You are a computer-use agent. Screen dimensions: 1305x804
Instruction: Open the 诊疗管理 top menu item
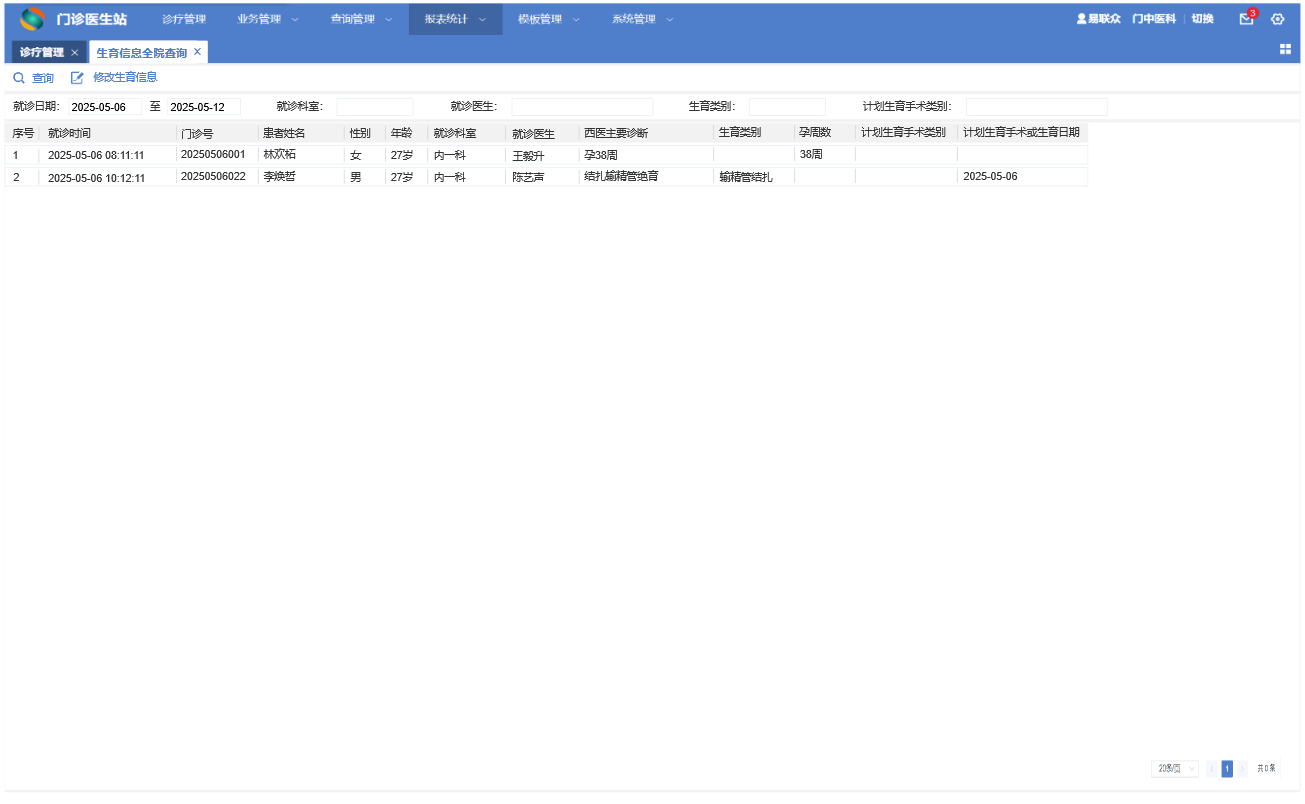click(184, 19)
